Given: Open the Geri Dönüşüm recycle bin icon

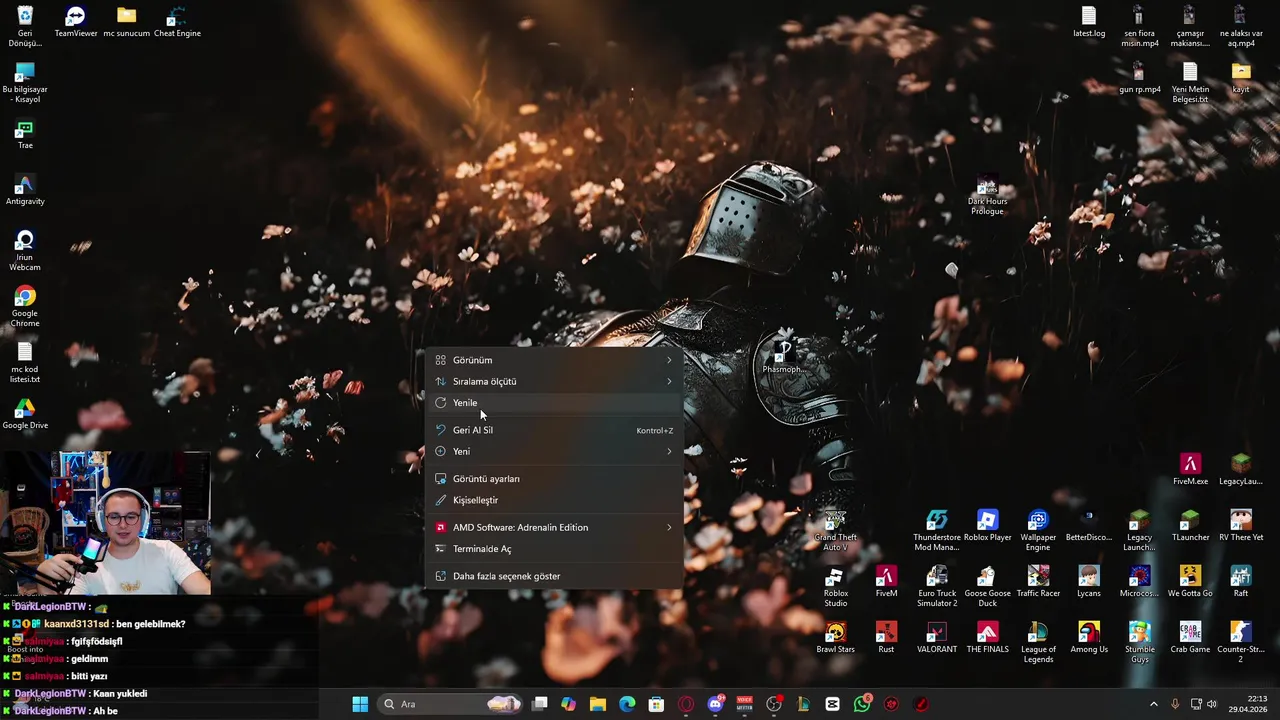Looking at the screenshot, I should (25, 26).
